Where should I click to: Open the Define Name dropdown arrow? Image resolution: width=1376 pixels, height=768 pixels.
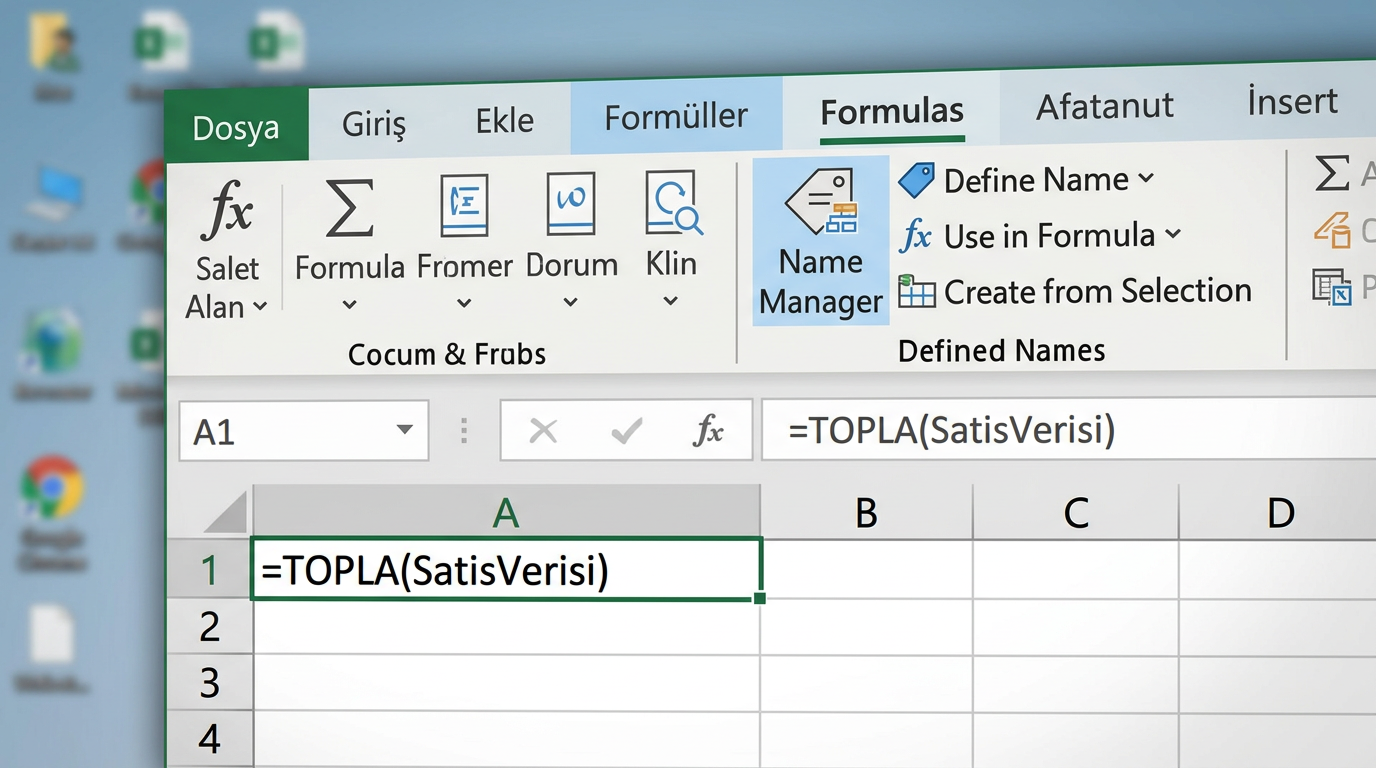pos(1146,179)
